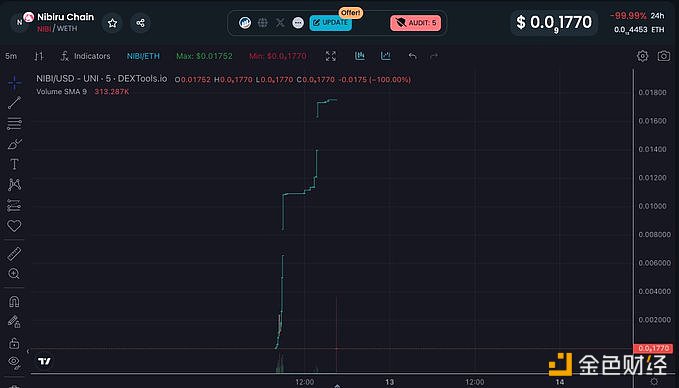The height and width of the screenshot is (388, 679).
Task: Click the Nibiru Chain token name
Action: point(65,17)
